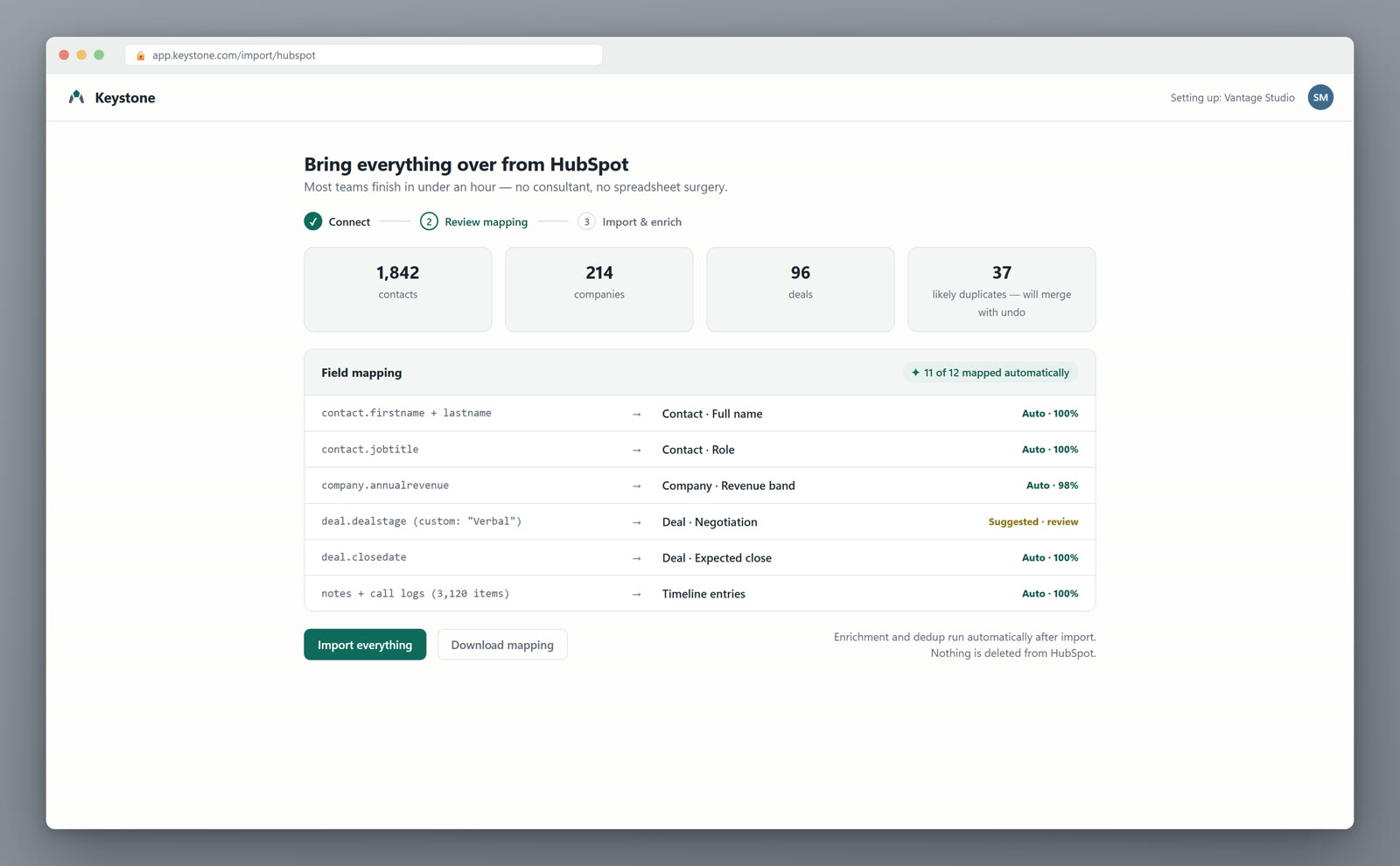1400x866 pixels.
Task: Click the sparkle icon in mapped badge
Action: [915, 373]
